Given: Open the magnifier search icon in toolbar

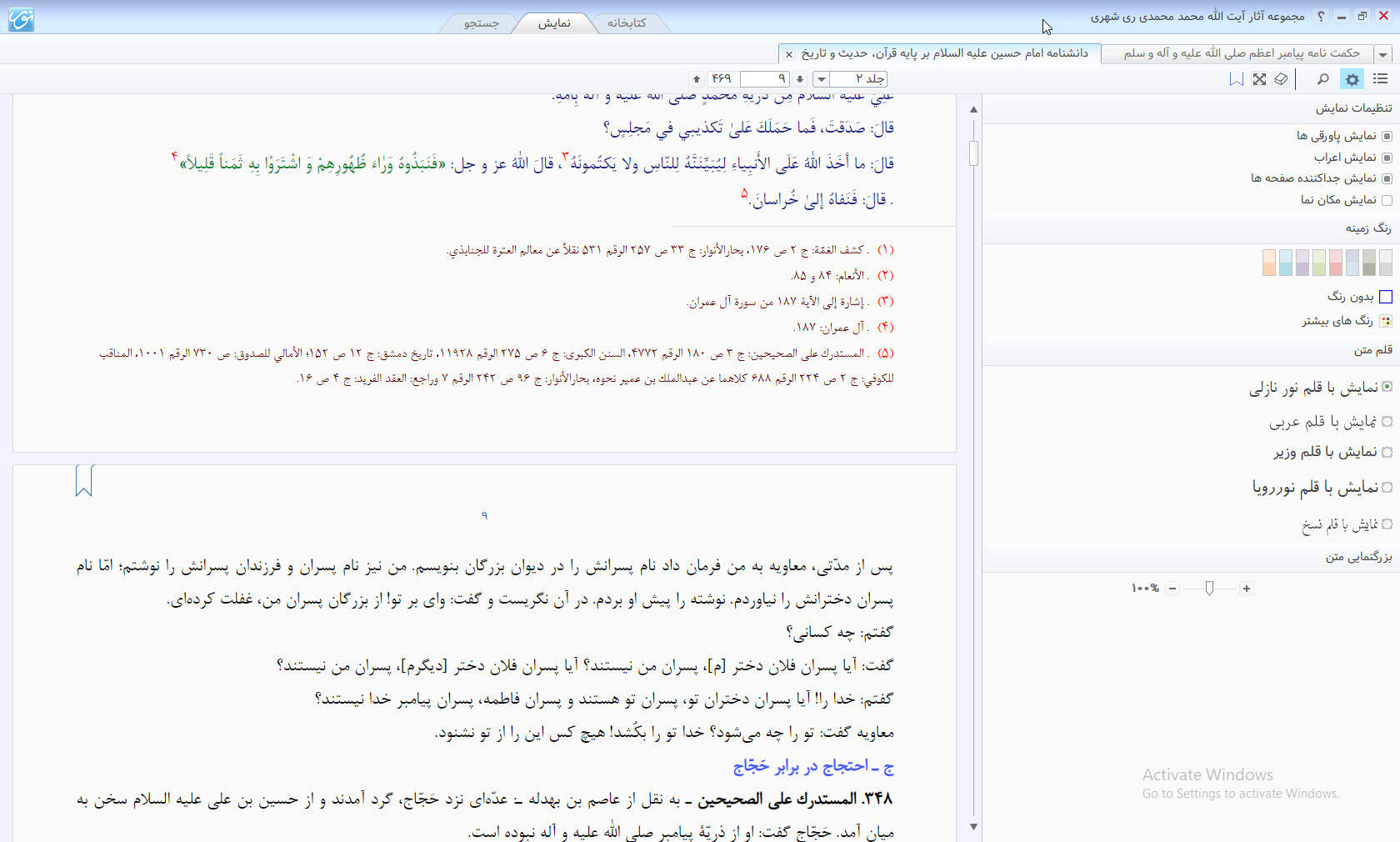Looking at the screenshot, I should pos(1322,79).
